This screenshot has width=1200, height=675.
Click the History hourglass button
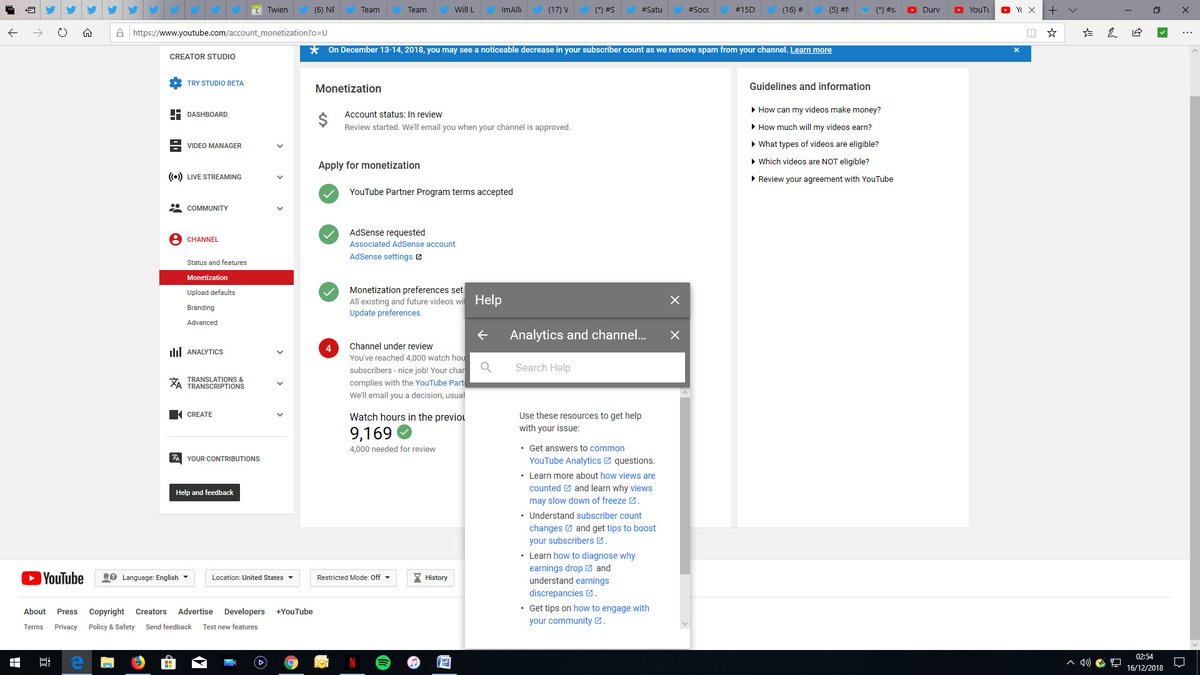pyautogui.click(x=431, y=578)
